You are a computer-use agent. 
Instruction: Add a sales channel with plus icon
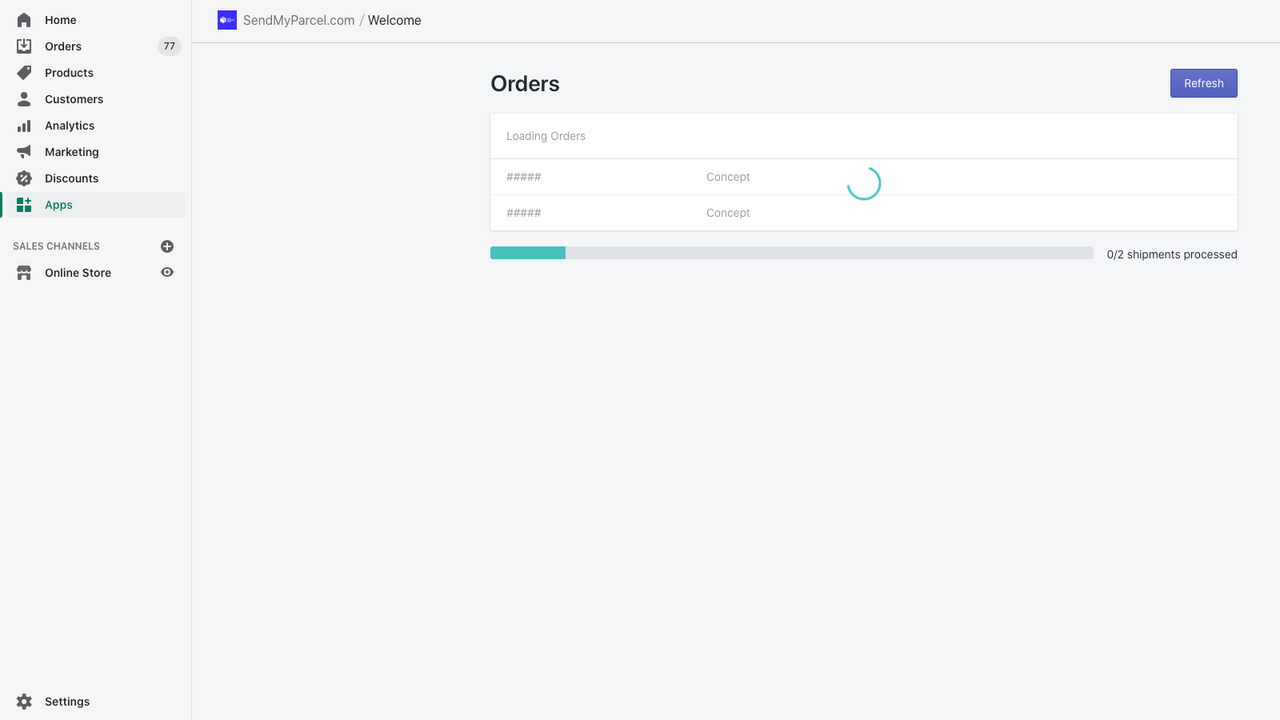click(167, 246)
